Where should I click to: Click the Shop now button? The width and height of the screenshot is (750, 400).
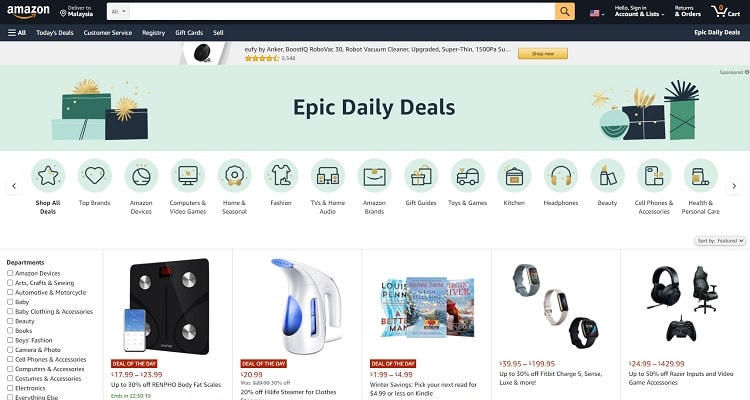(x=543, y=54)
